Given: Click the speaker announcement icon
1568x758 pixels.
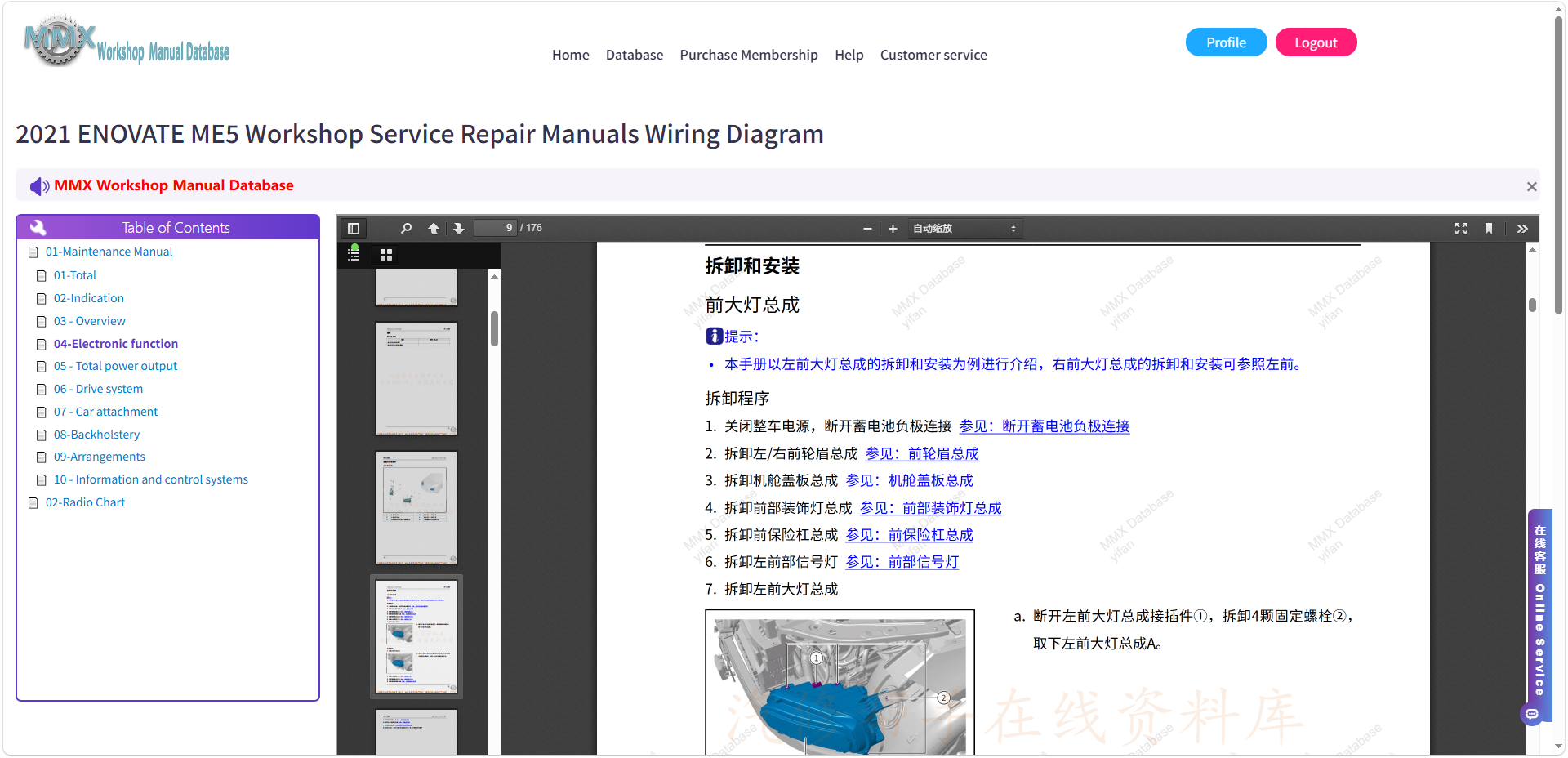Looking at the screenshot, I should pos(39,186).
